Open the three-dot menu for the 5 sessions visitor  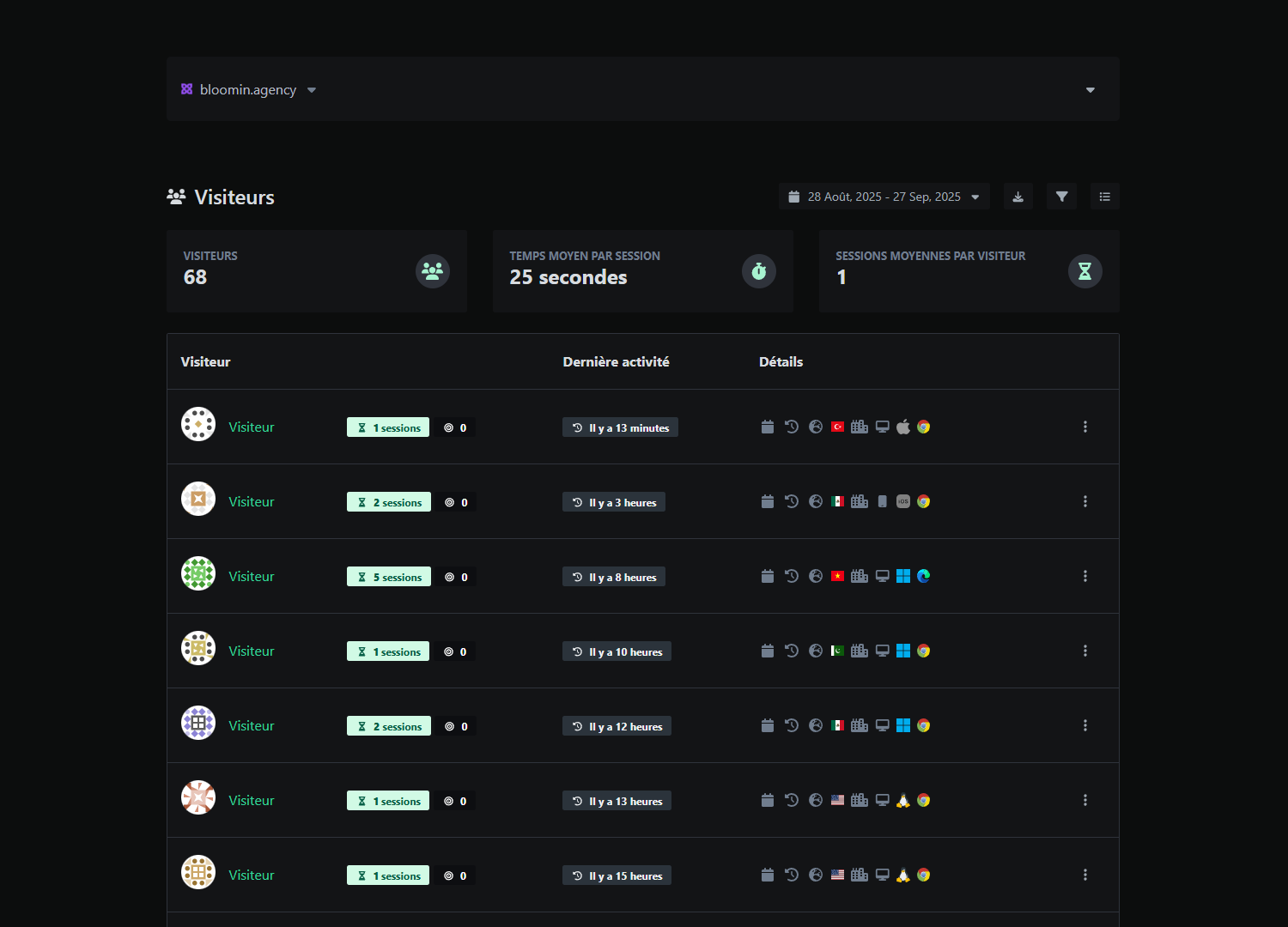pos(1084,577)
